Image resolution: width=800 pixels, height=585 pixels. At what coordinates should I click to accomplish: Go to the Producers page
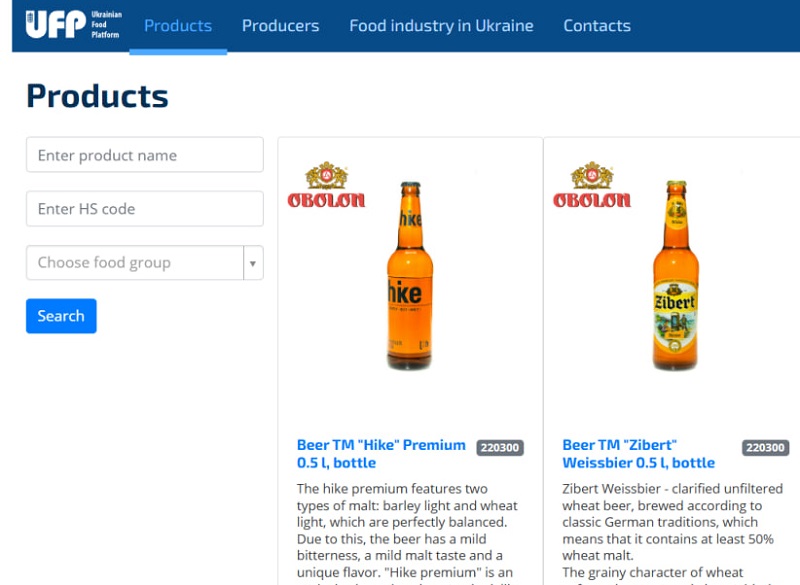click(280, 26)
